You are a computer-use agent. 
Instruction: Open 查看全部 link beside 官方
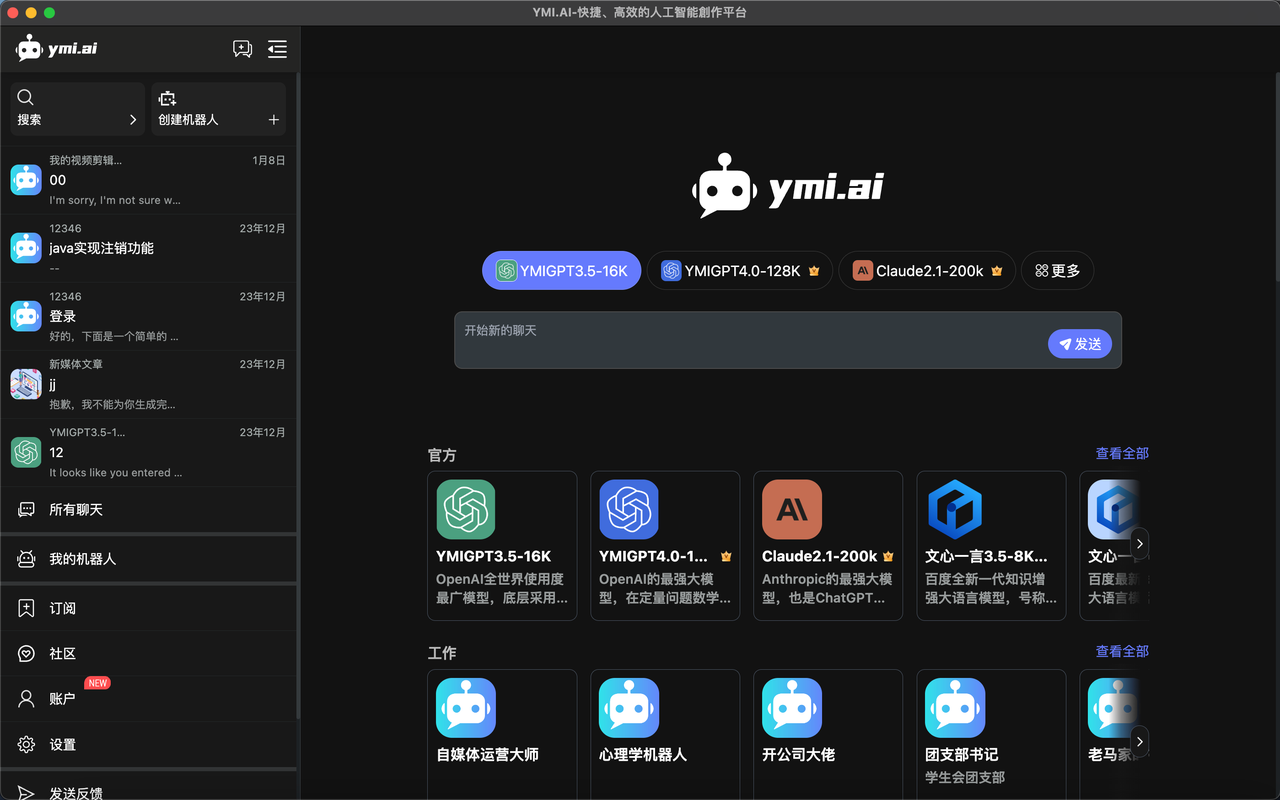pos(1121,453)
